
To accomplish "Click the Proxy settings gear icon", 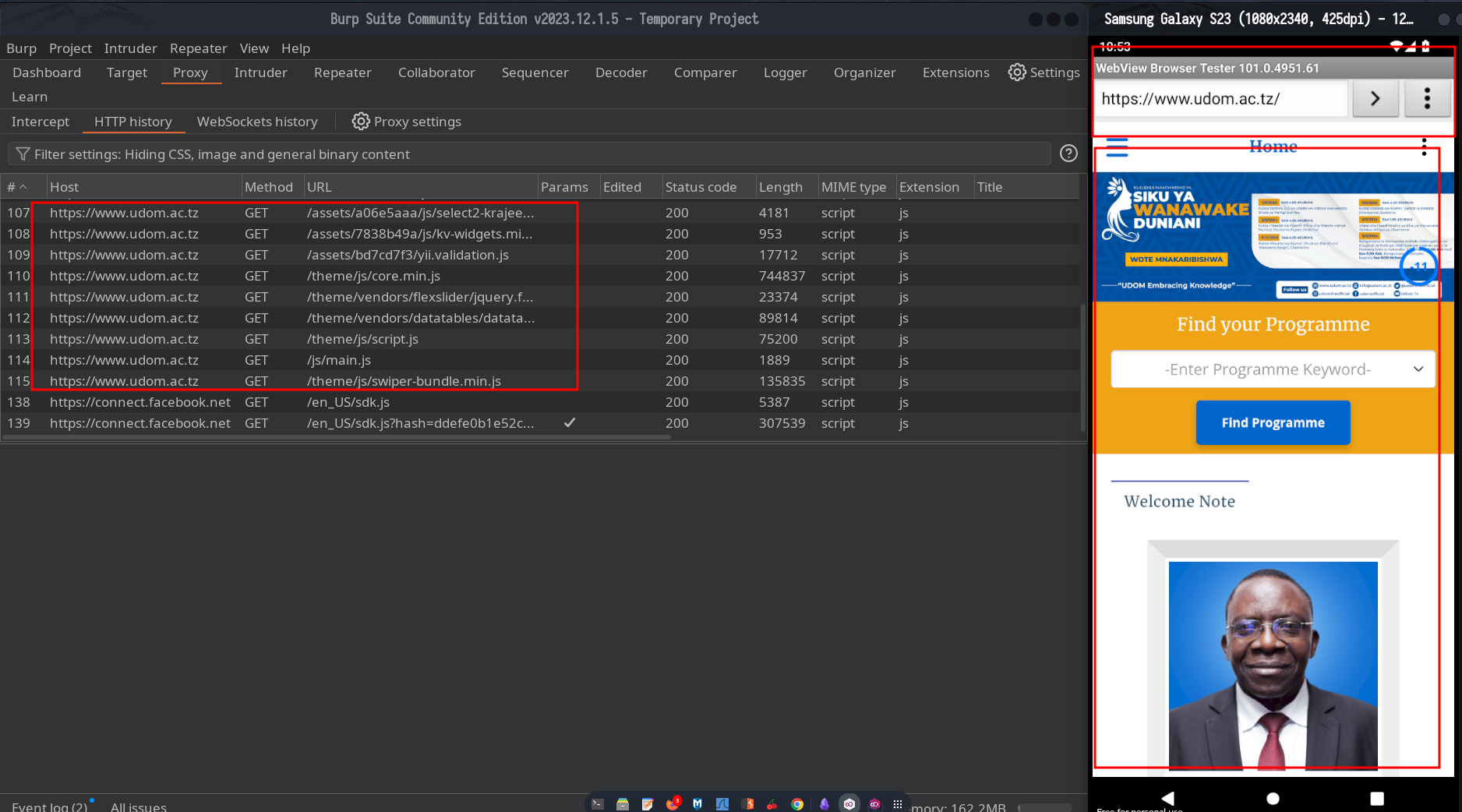I will point(360,122).
